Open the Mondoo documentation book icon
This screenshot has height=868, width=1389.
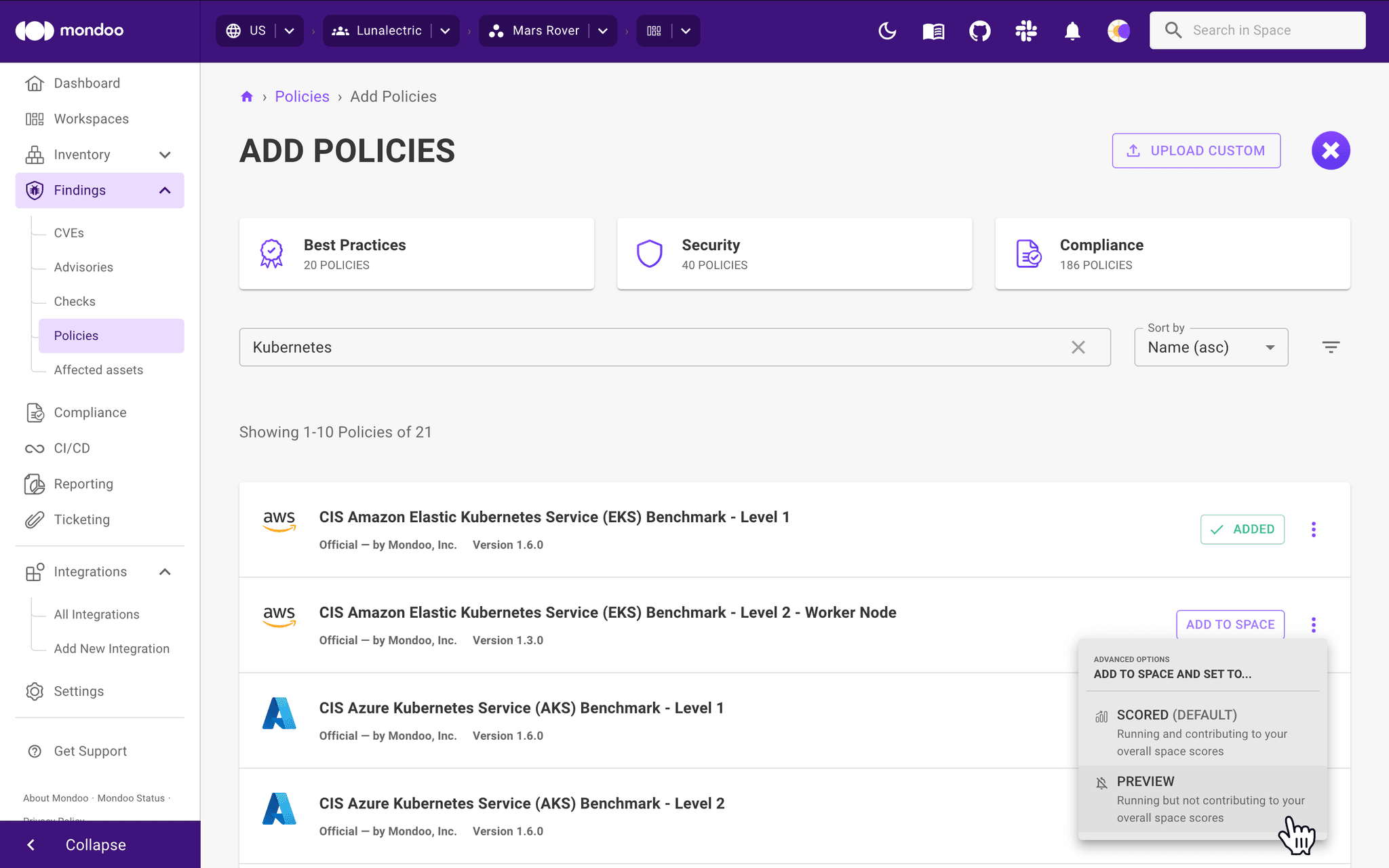[933, 31]
